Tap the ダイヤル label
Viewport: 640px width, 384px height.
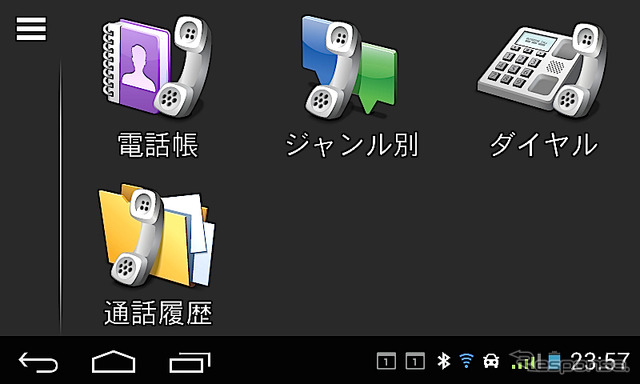coord(543,145)
